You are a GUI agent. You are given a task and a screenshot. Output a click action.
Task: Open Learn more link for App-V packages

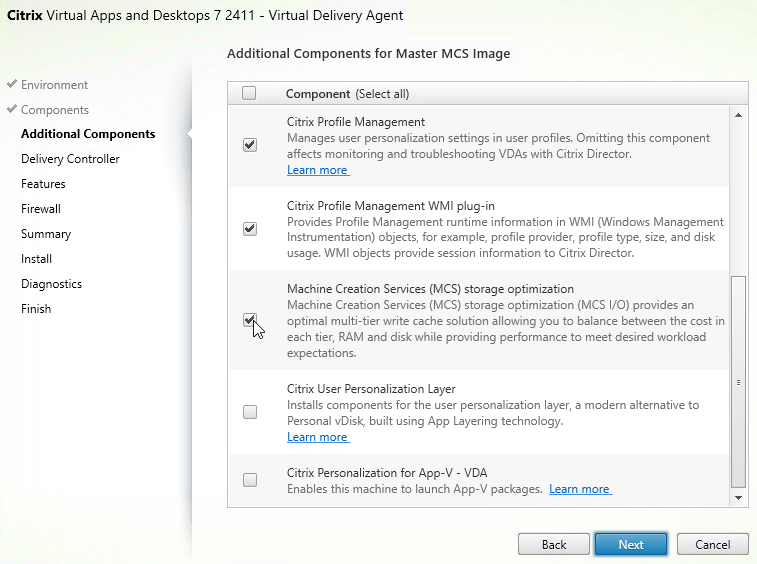[x=580, y=489]
